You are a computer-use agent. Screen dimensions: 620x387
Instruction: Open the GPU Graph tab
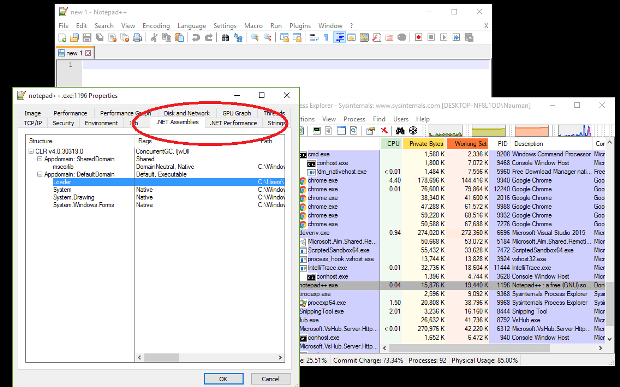pos(236,113)
